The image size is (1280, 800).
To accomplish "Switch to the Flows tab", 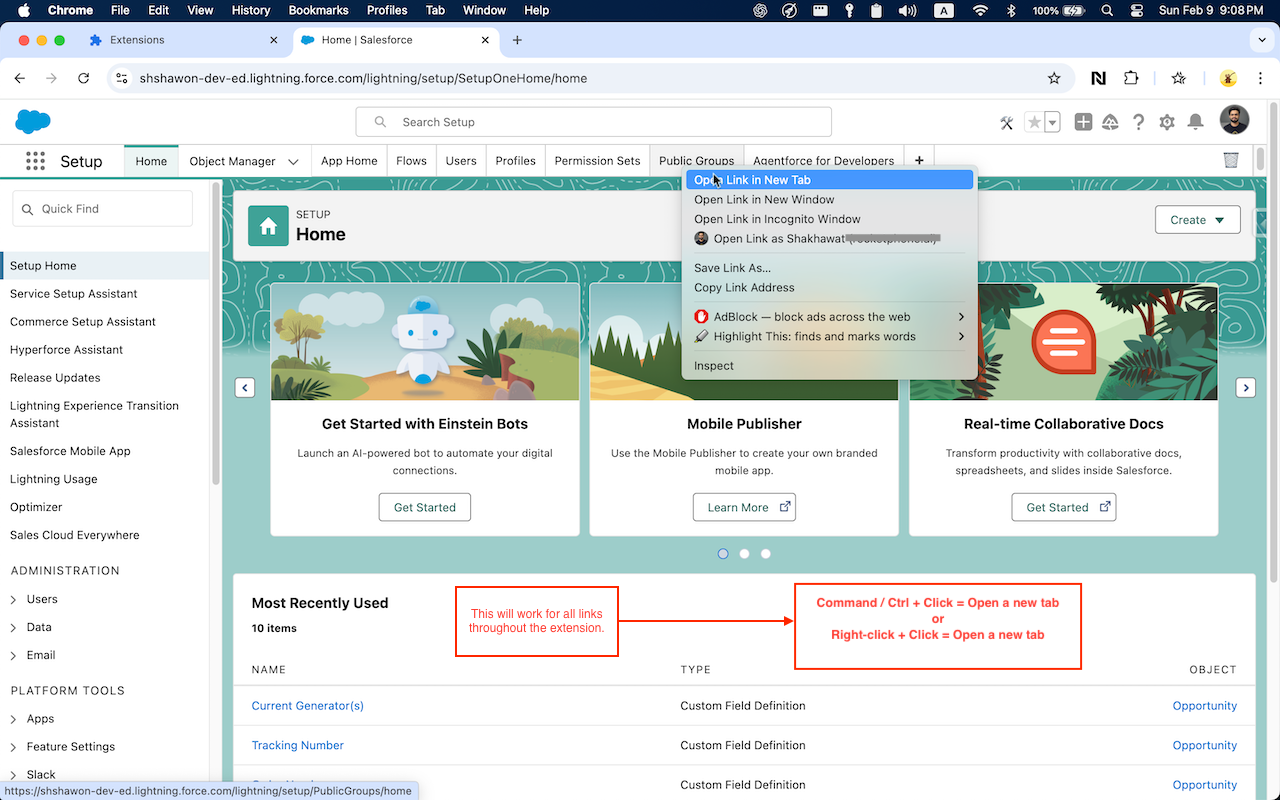I will [x=411, y=161].
